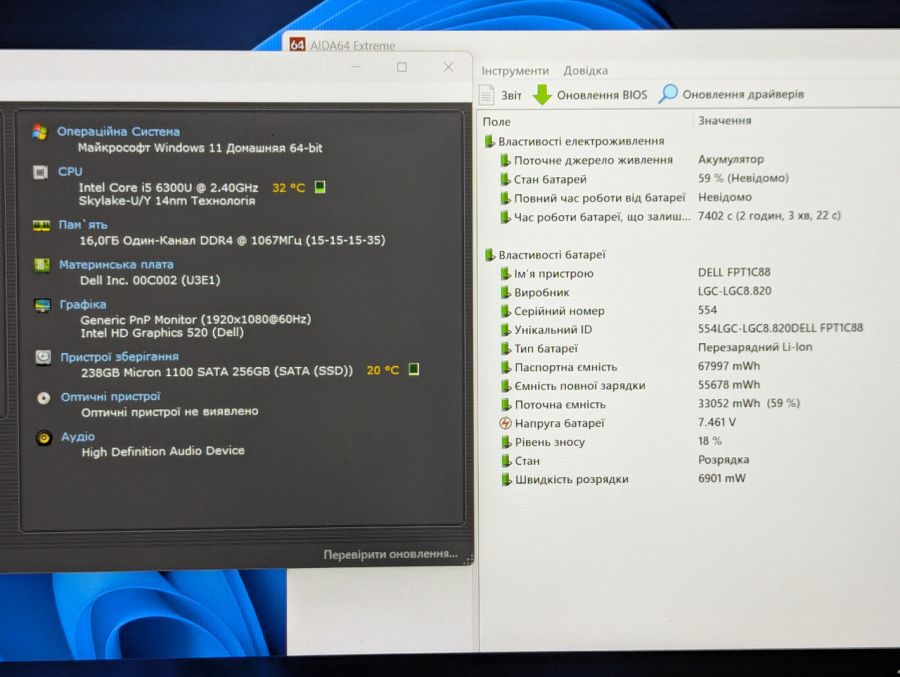Click the magnifier driver update icon
This screenshot has height=677, width=900.
(668, 94)
